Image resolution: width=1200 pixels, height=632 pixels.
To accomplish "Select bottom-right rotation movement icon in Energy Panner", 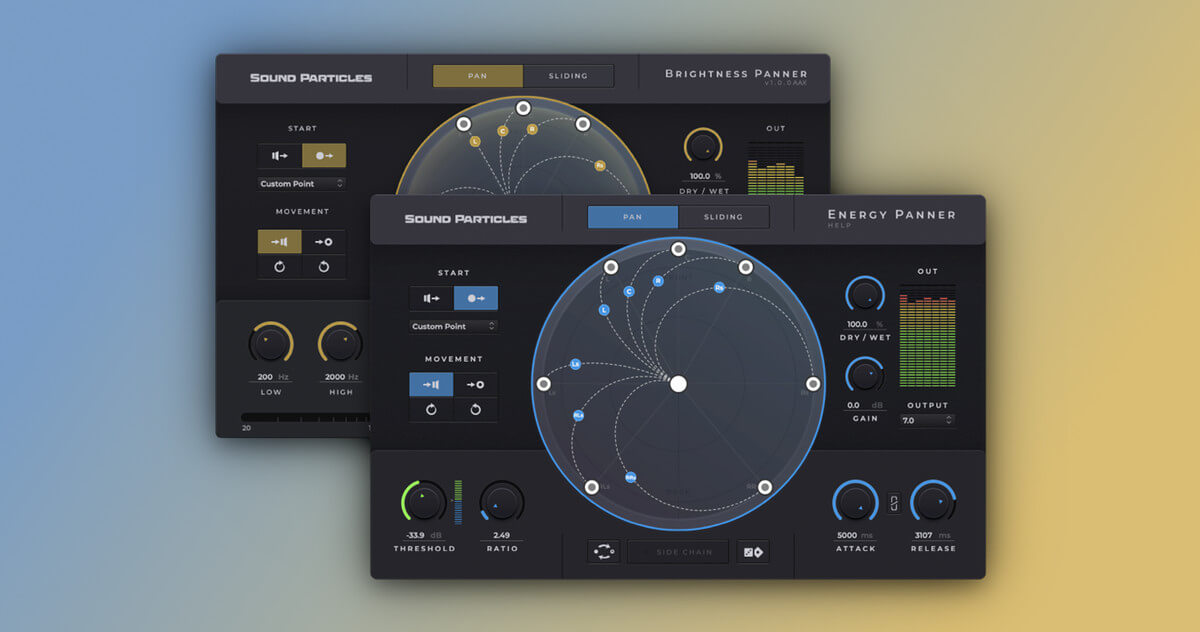I will [x=475, y=409].
